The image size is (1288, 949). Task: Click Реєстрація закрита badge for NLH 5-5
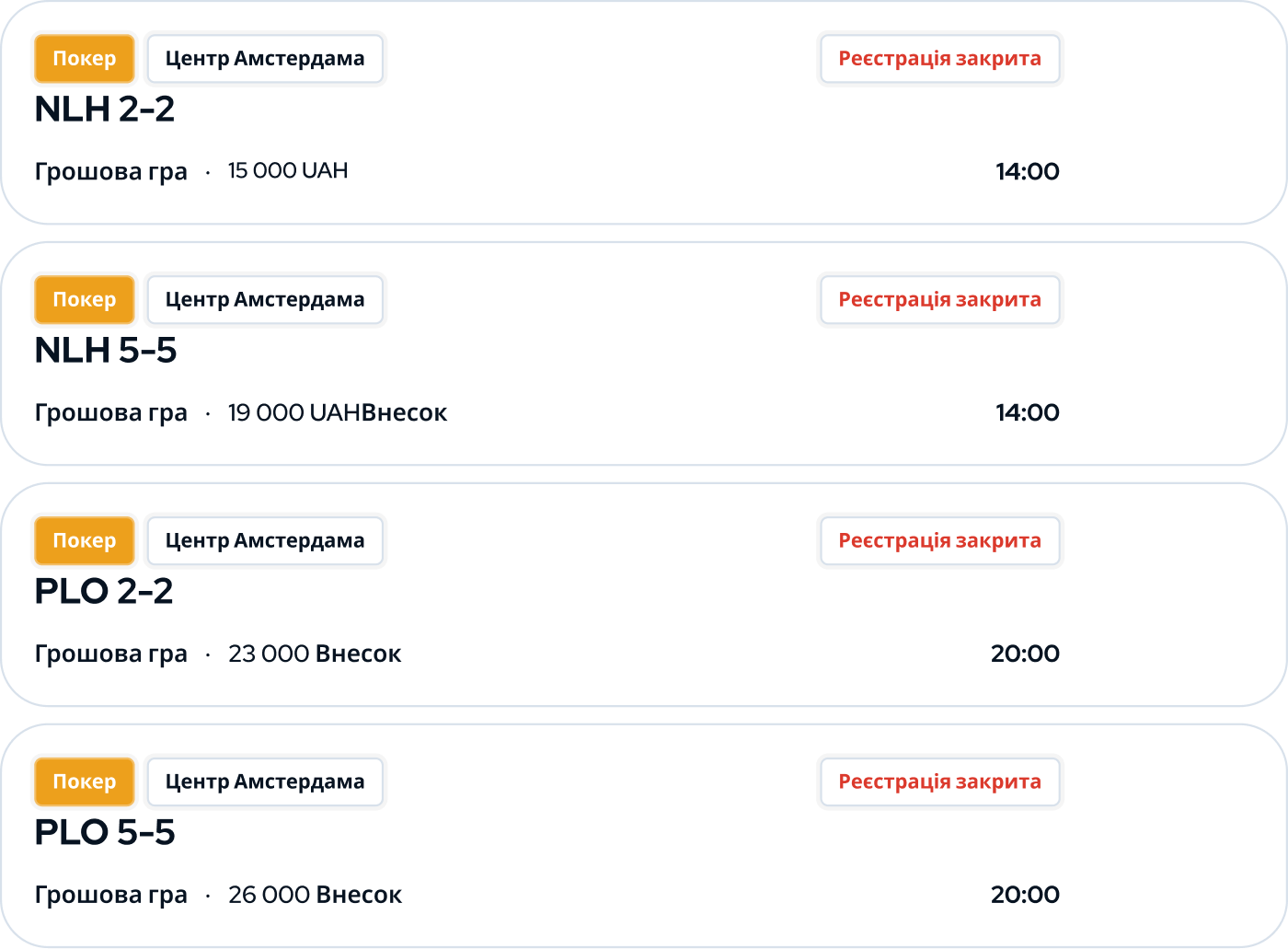point(939,300)
